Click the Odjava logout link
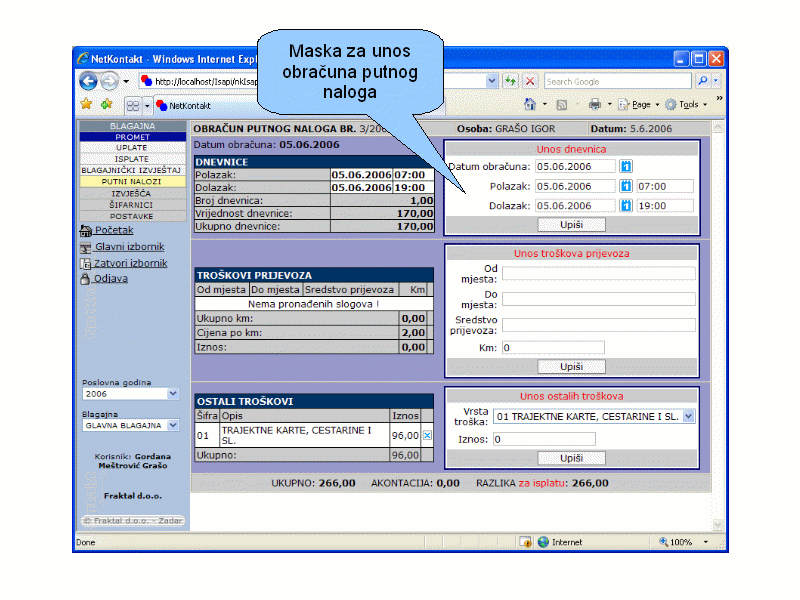800x600 pixels. coord(110,279)
